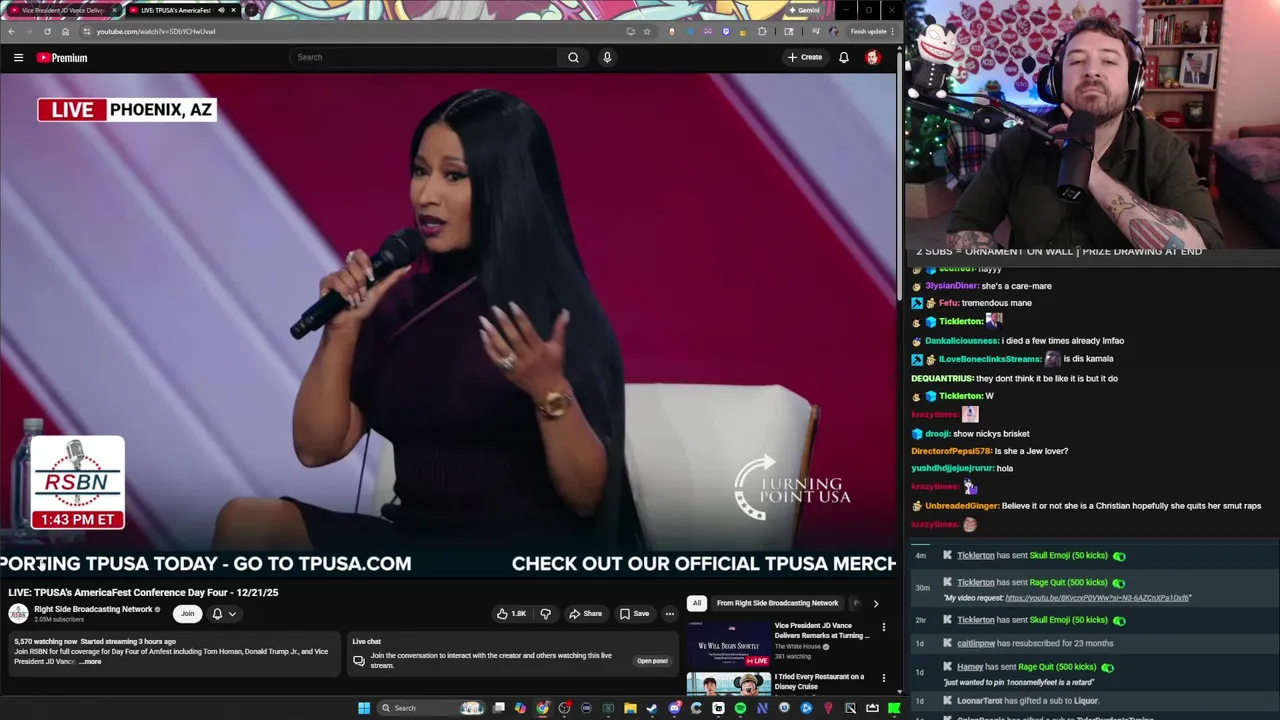Select the youtube.com address bar URL

[155, 31]
